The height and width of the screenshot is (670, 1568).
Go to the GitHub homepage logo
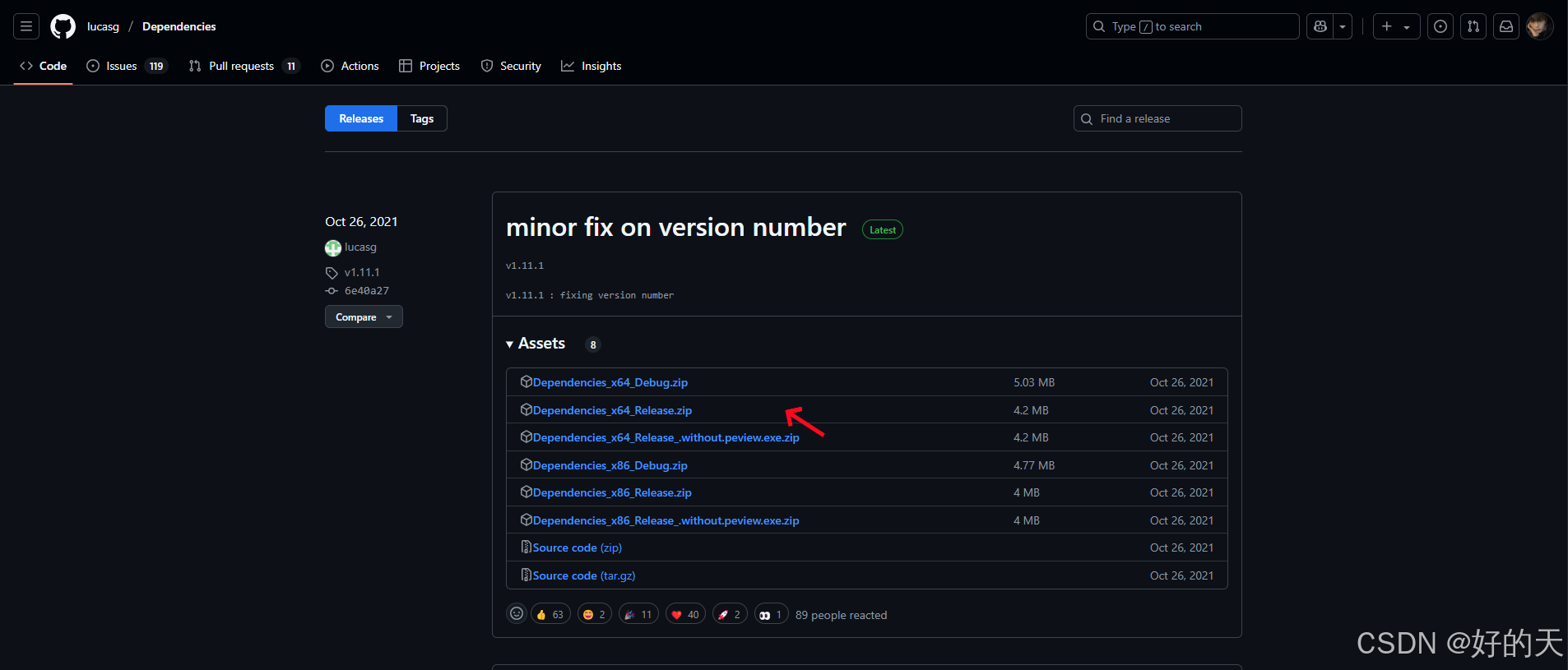pyautogui.click(x=63, y=26)
